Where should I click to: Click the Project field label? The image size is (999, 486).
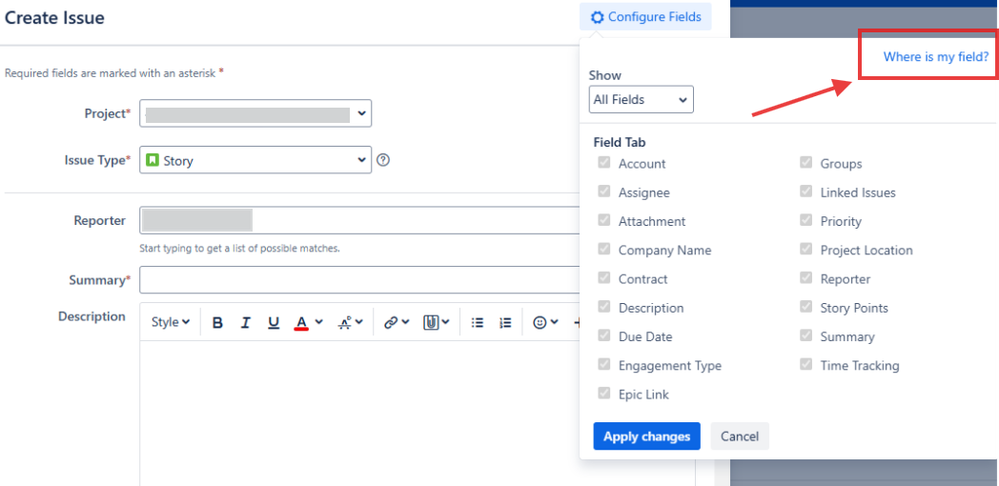(x=108, y=113)
